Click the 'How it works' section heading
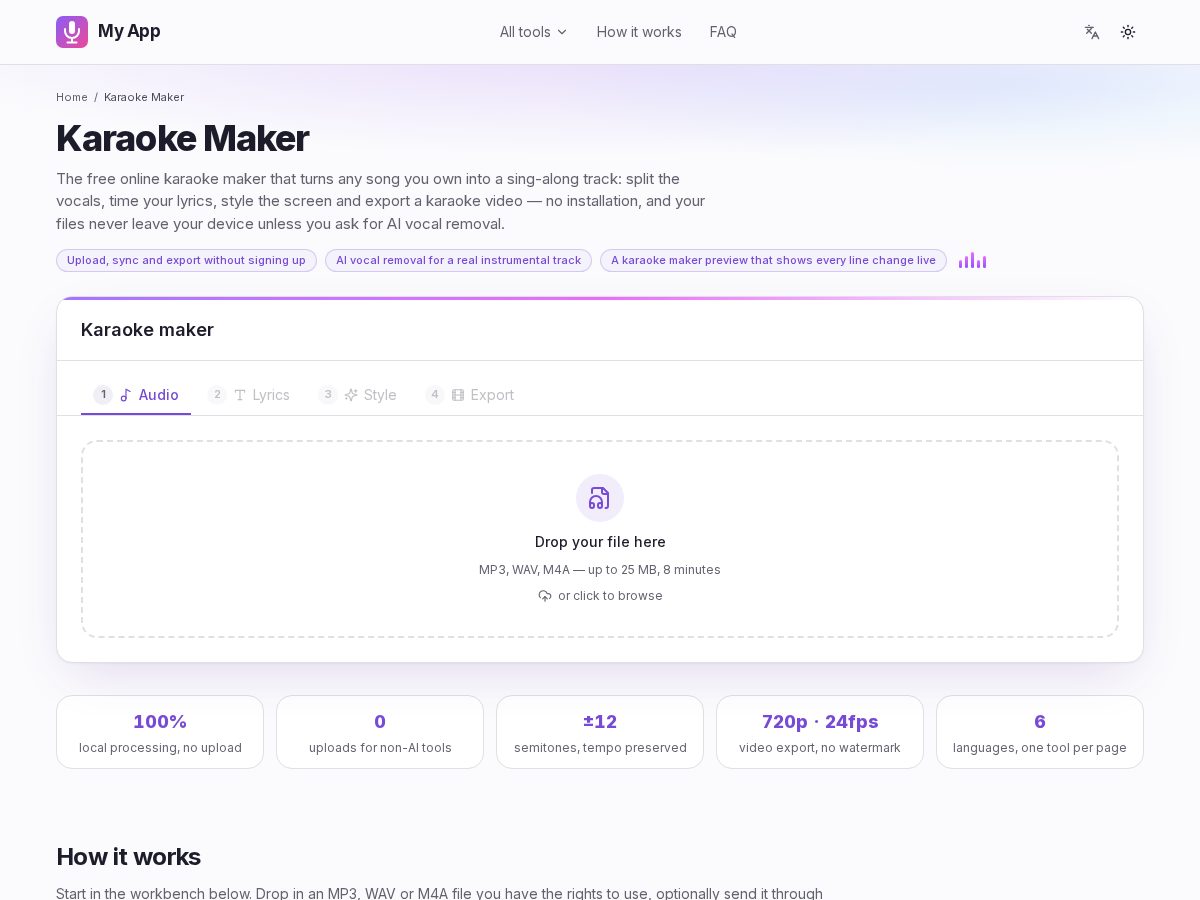This screenshot has height=900, width=1200. pos(128,857)
